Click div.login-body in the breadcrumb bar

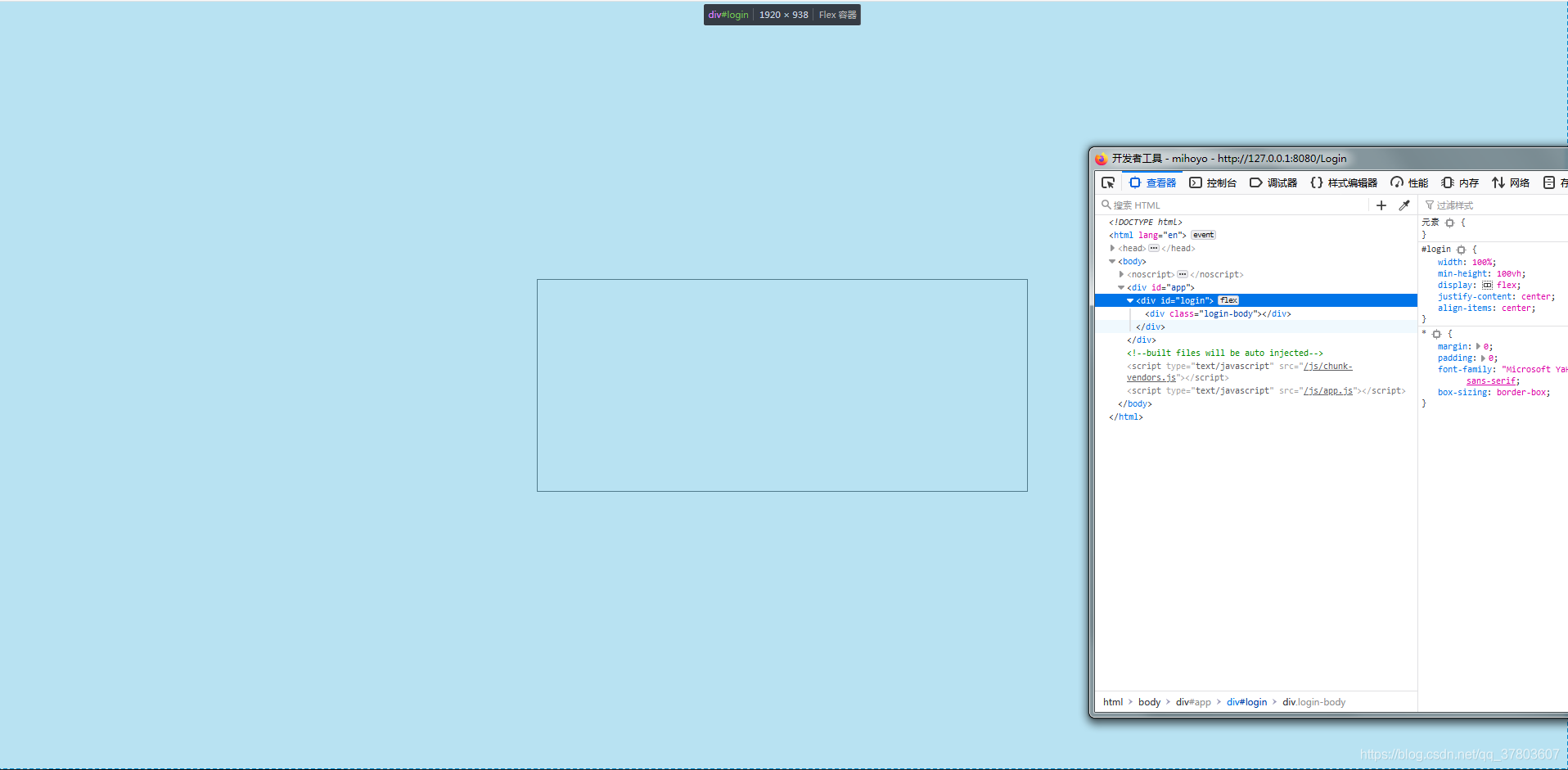[x=1313, y=702]
